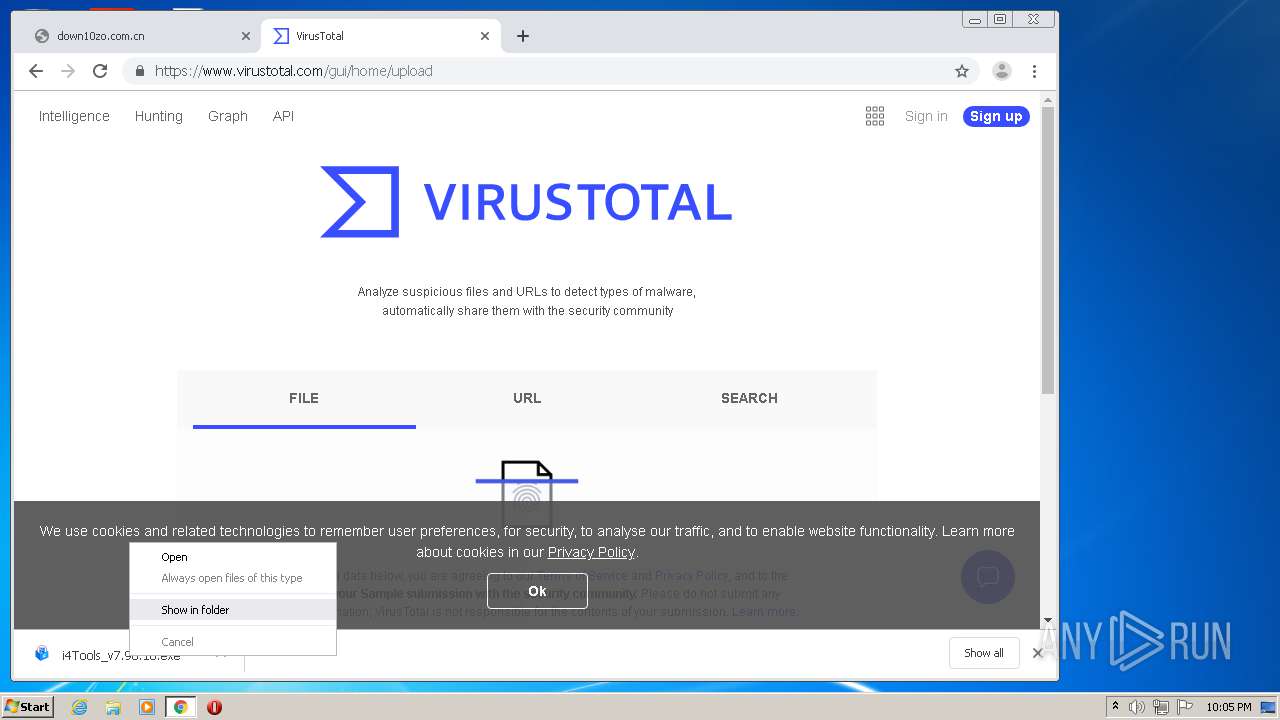The width and height of the screenshot is (1280, 720).
Task: Click the Opera taskbar icon
Action: point(214,707)
